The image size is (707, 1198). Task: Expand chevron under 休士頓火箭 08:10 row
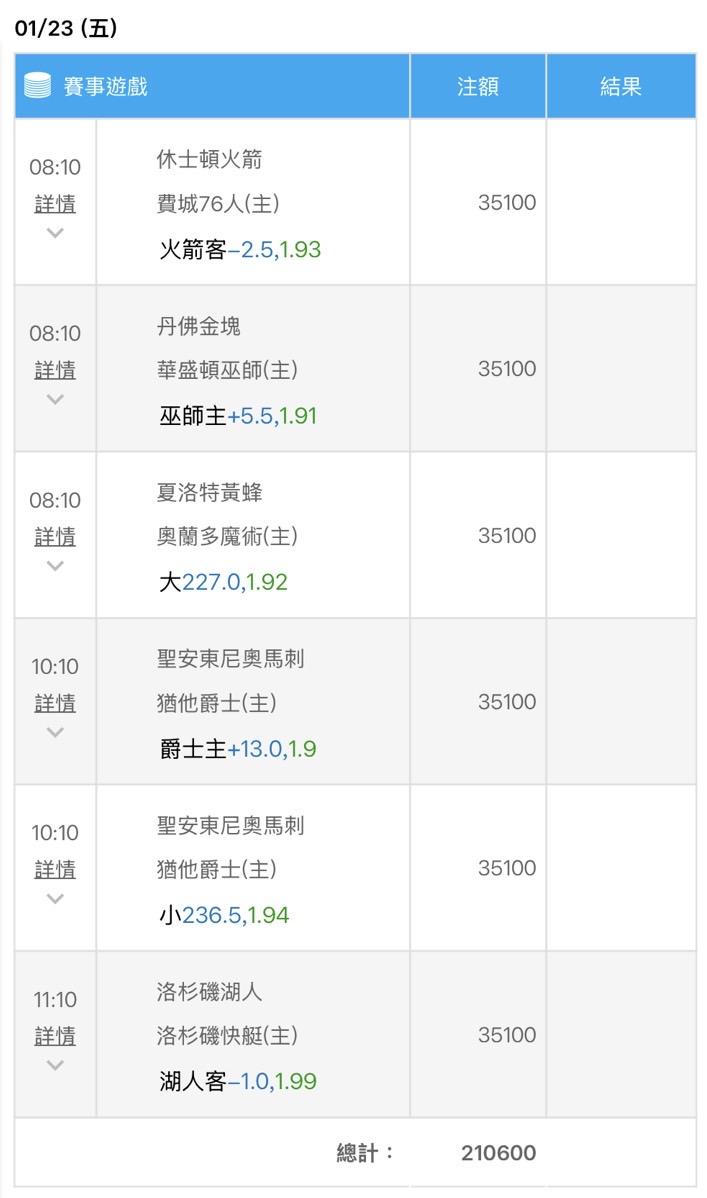[55, 233]
